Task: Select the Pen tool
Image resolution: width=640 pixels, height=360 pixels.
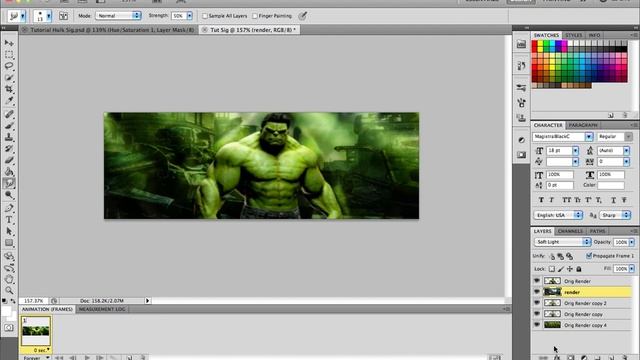Action: 9,208
